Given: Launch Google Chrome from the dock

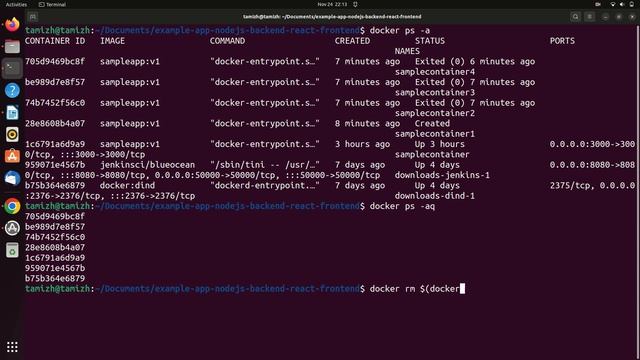Looking at the screenshot, I should coord(12,206).
